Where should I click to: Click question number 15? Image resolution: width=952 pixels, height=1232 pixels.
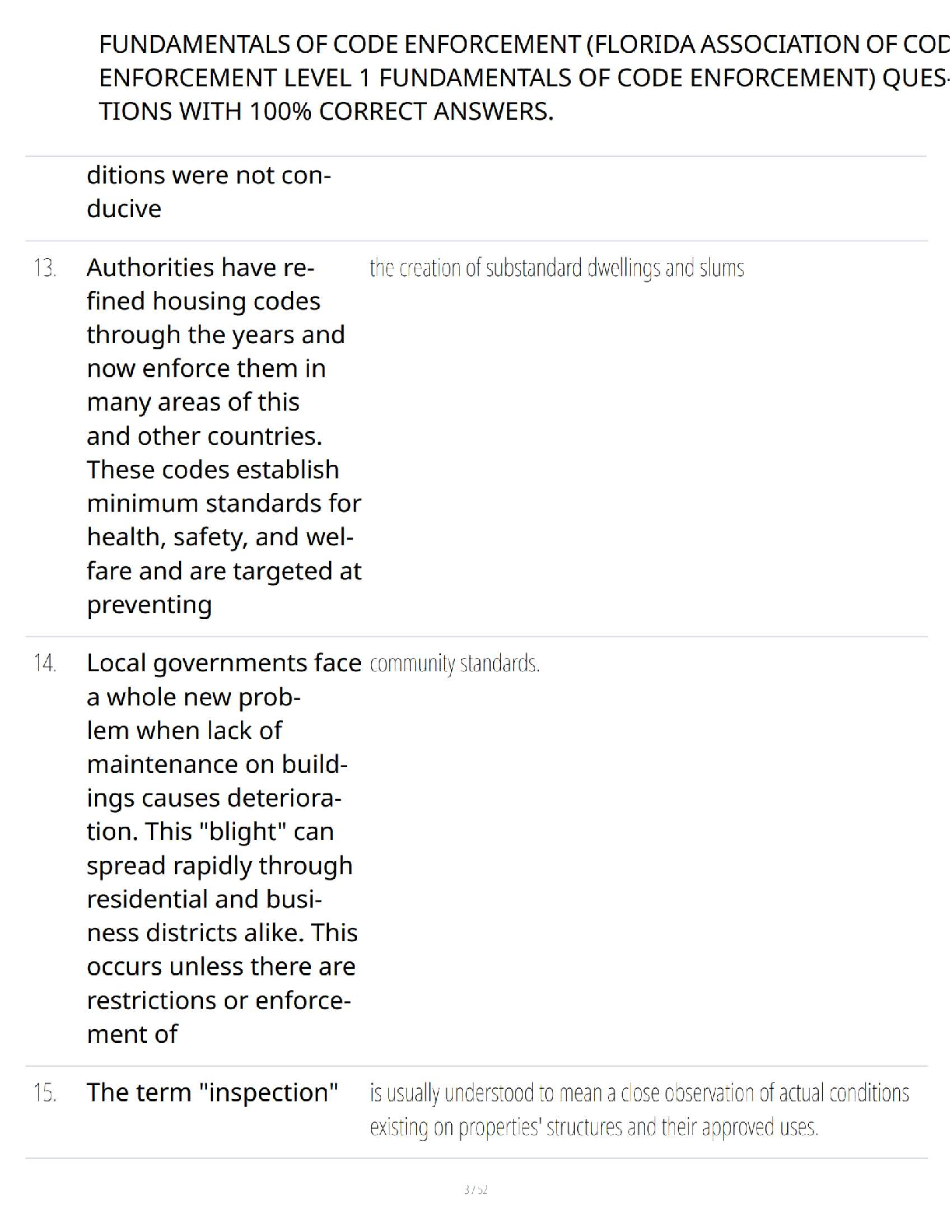pyautogui.click(x=45, y=1093)
